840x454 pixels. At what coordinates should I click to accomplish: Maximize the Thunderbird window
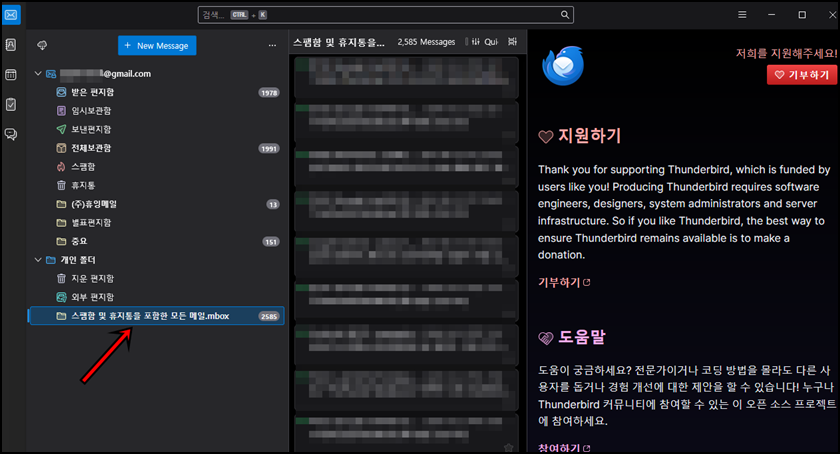click(802, 14)
